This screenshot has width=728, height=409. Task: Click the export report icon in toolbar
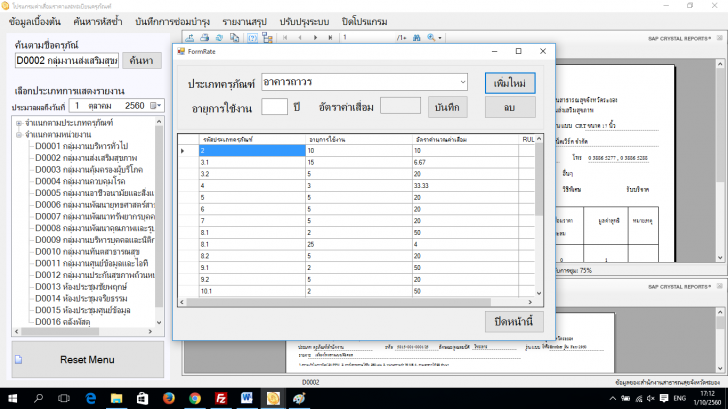click(189, 38)
